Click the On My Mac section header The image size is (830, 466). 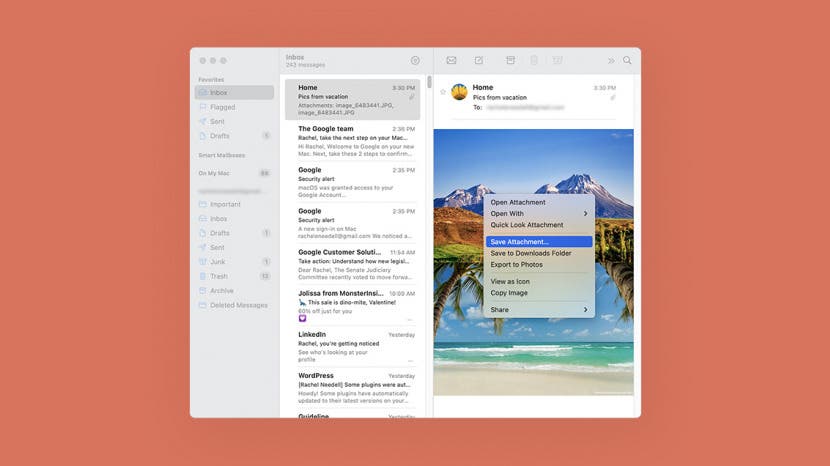[x=214, y=173]
